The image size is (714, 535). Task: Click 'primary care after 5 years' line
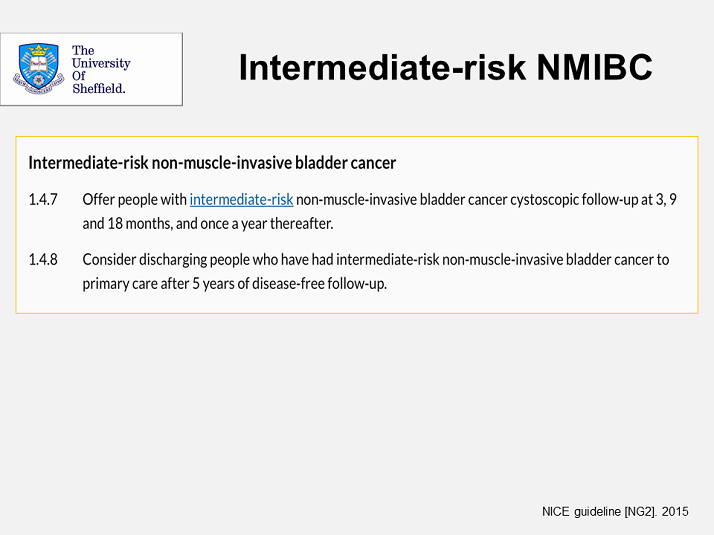point(235,284)
